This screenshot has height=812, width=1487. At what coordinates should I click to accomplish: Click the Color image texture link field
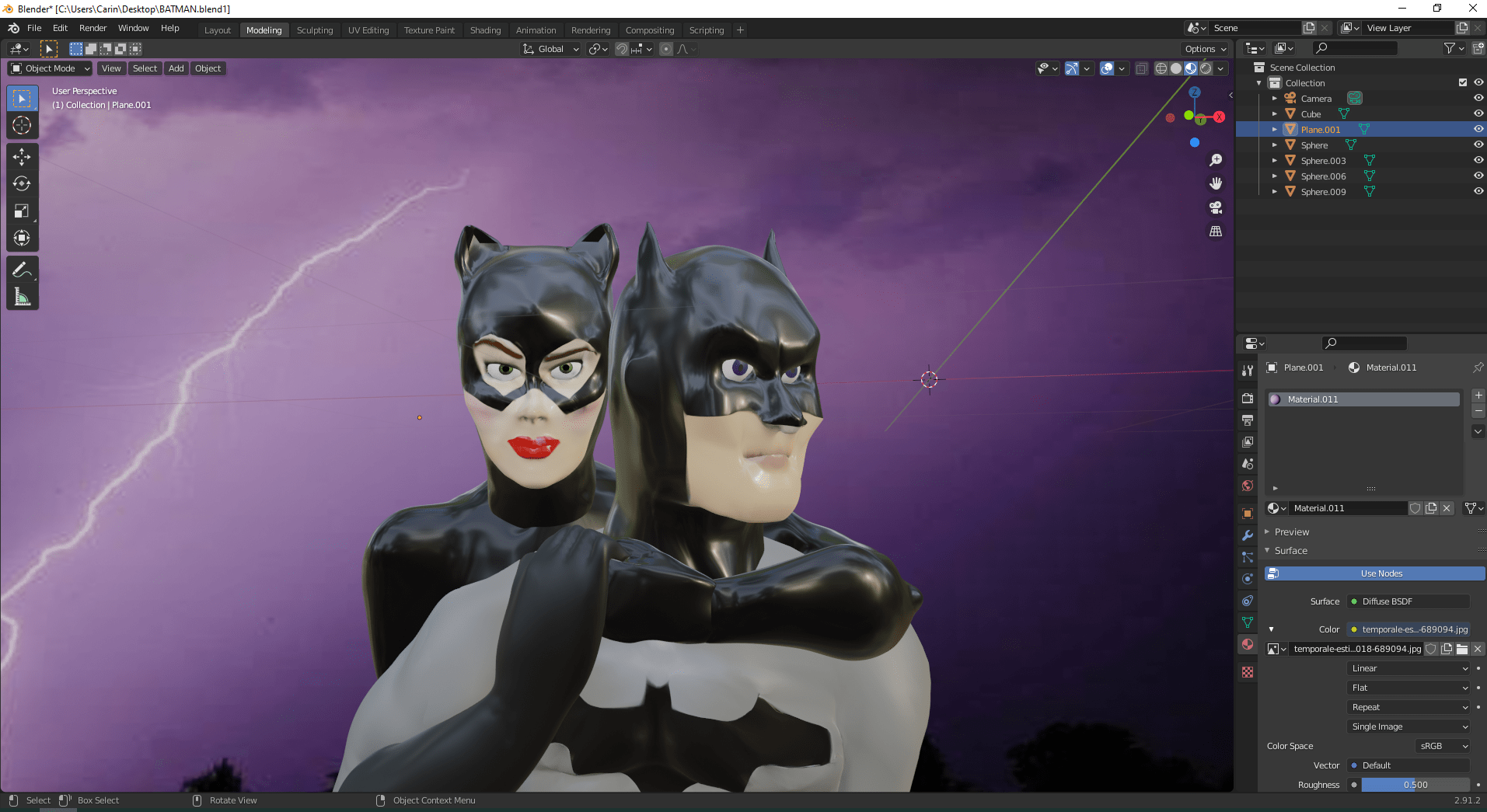[x=1408, y=629]
